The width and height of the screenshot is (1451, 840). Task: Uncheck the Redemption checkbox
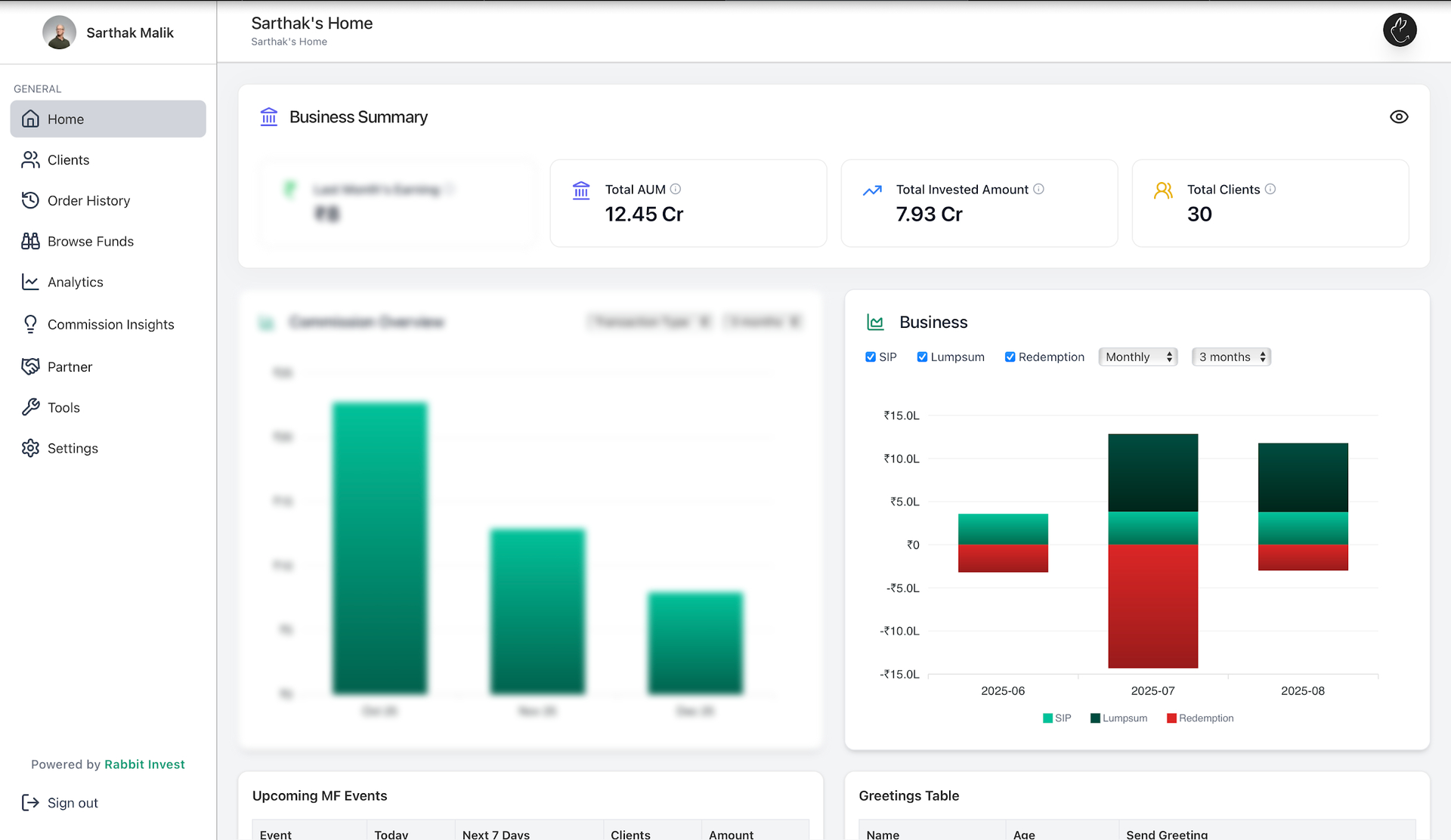point(1010,357)
